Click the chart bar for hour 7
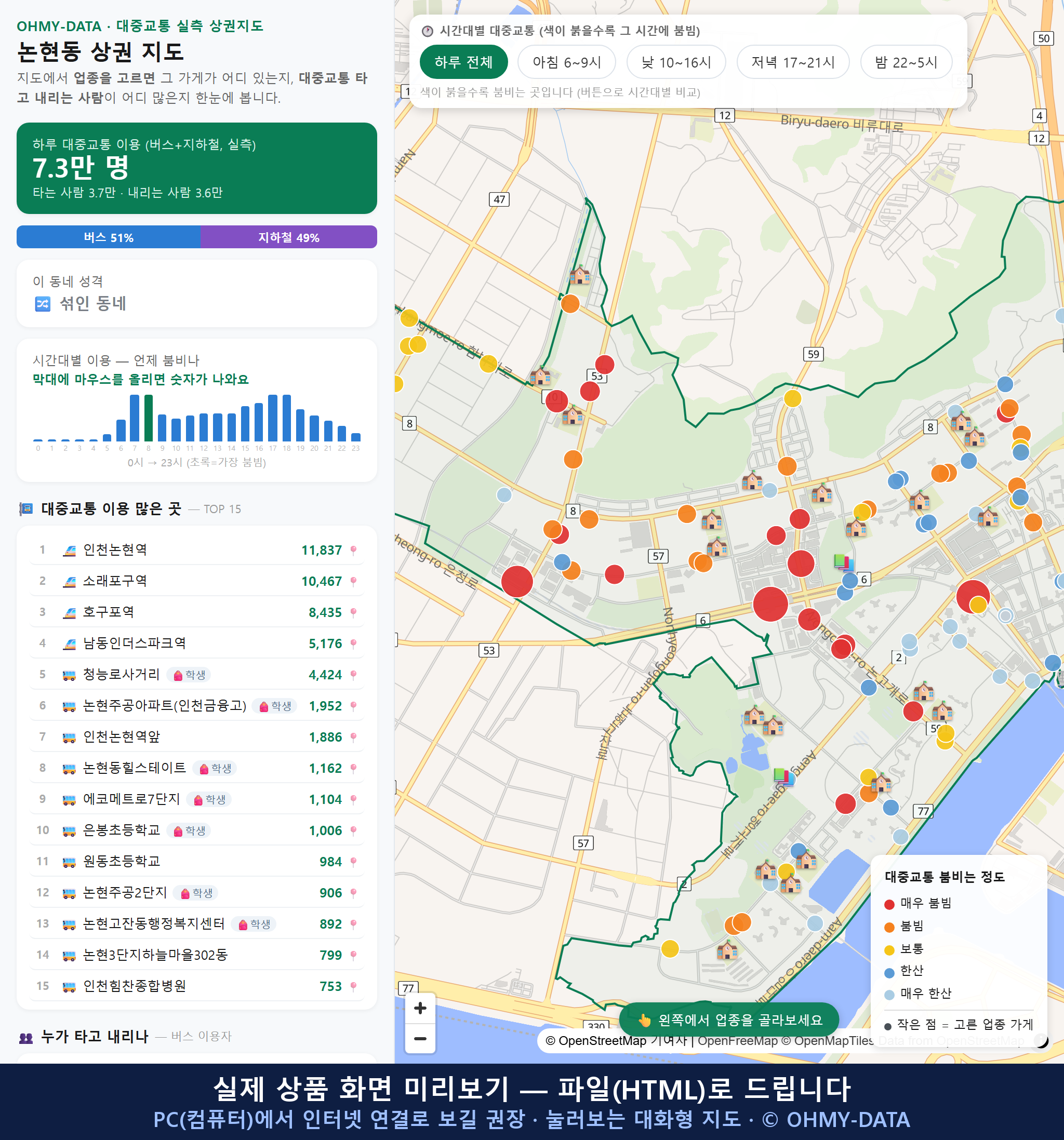This screenshot has height=1140, width=1064. click(x=135, y=418)
